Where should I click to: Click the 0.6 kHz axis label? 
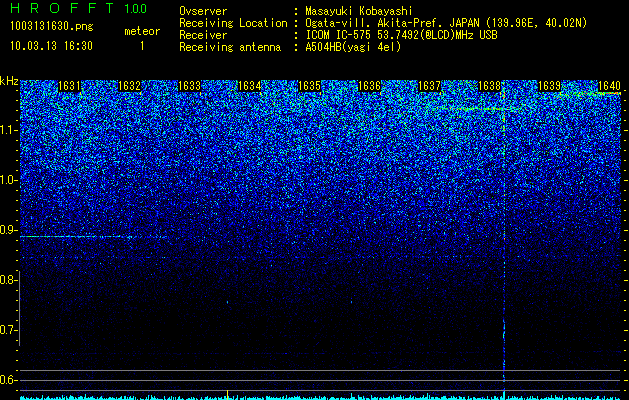tap(8, 380)
